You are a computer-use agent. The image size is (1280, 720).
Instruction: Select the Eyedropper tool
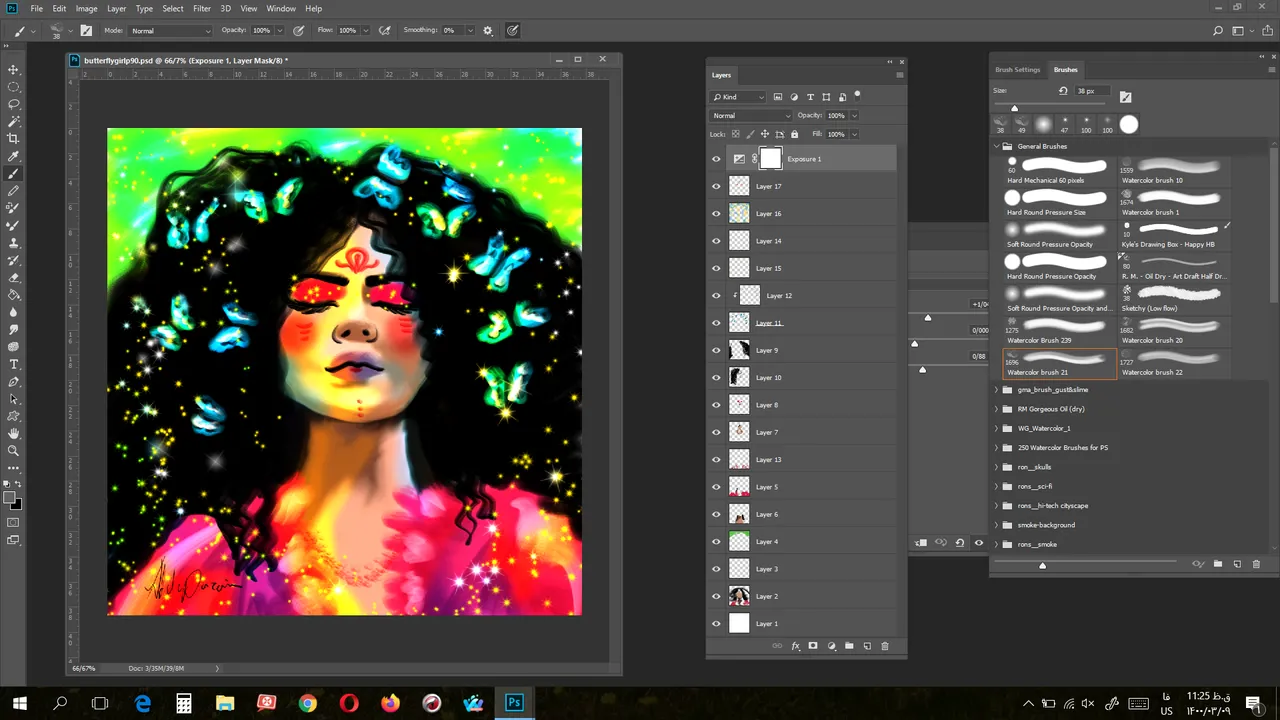(14, 156)
